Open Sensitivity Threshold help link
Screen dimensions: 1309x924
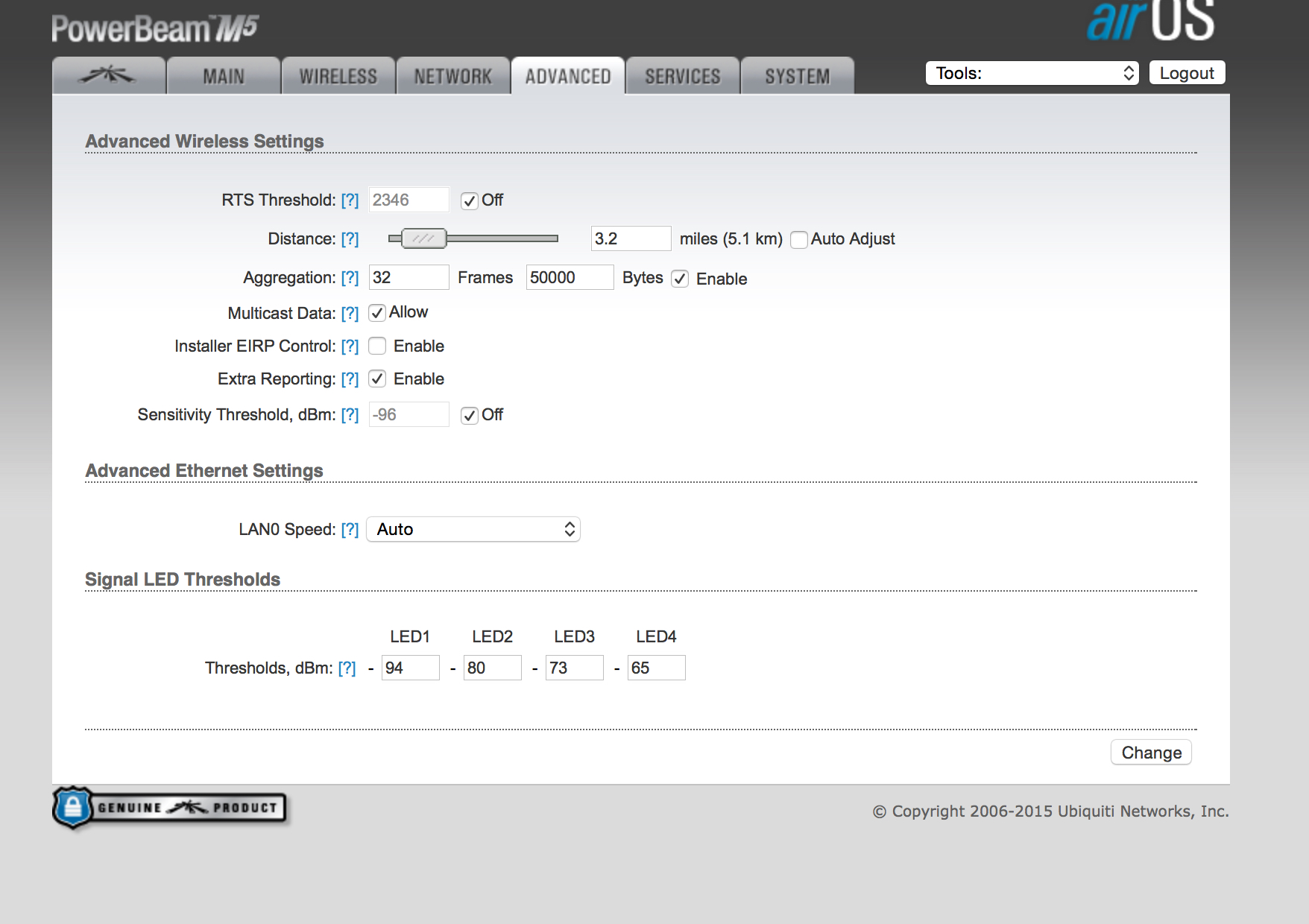point(350,414)
